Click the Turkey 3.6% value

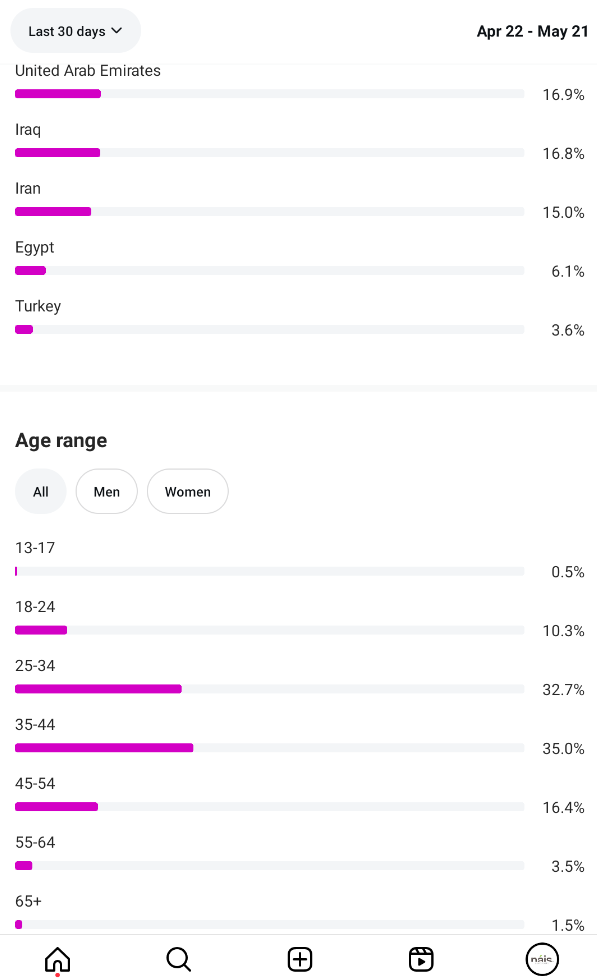(x=568, y=330)
